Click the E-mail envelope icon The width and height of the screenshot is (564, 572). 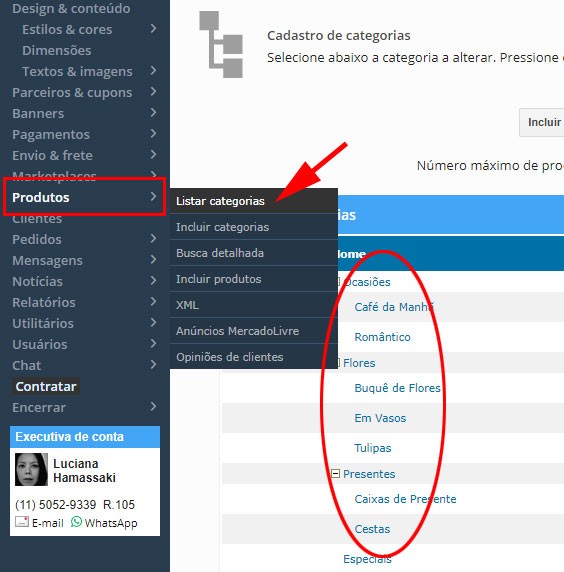click(x=22, y=522)
